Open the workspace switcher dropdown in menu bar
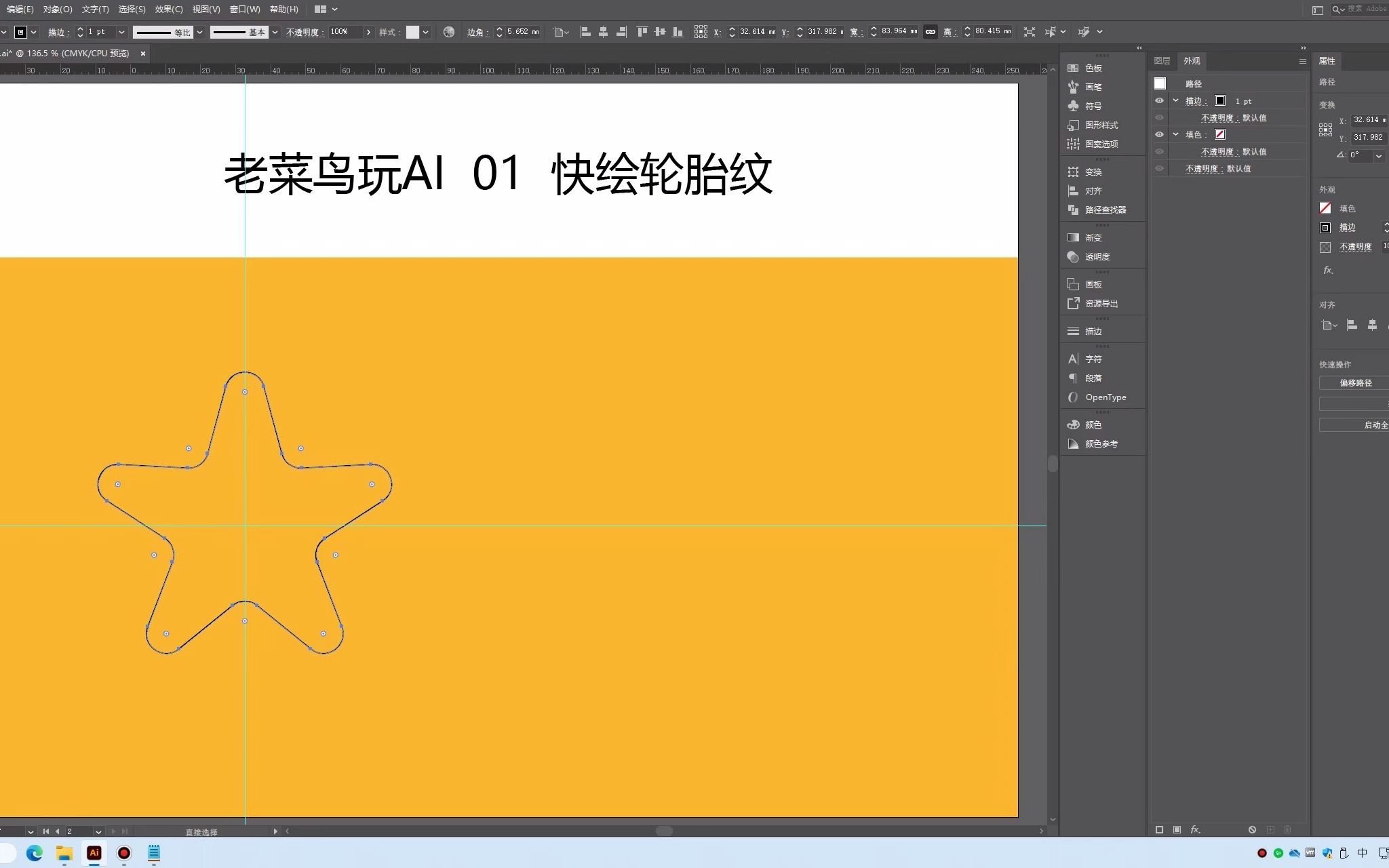The image size is (1389, 868). [x=326, y=9]
